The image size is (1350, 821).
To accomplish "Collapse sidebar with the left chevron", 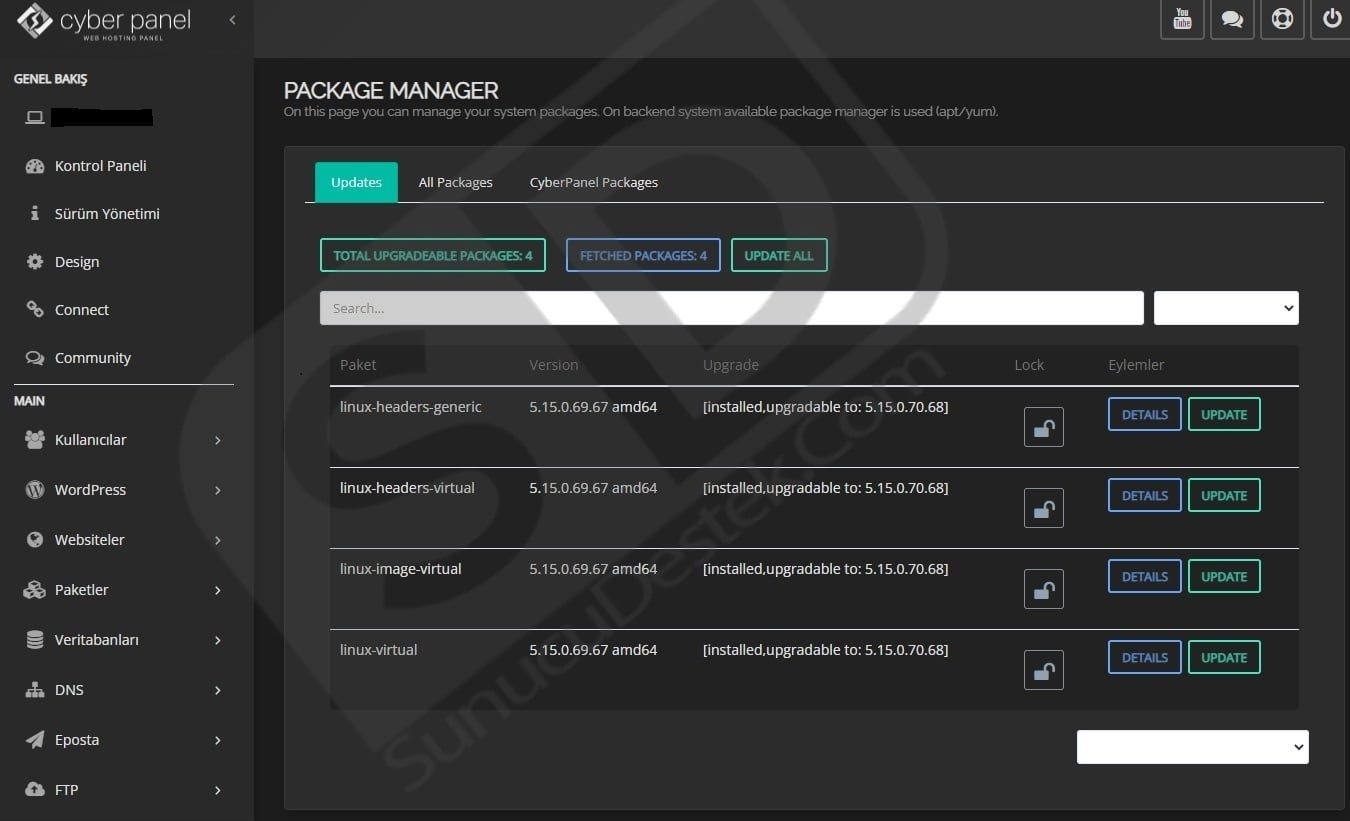I will [232, 20].
